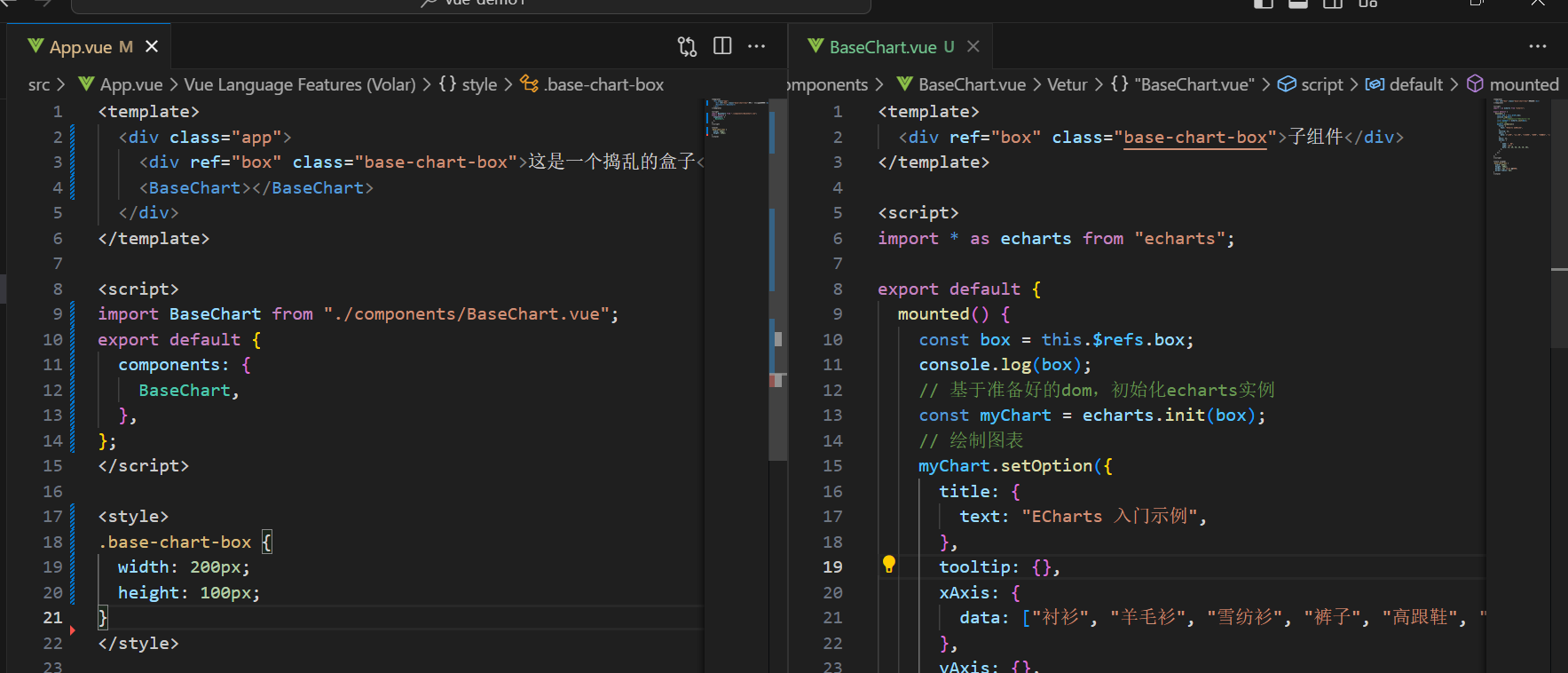Image resolution: width=1568 pixels, height=673 pixels.
Task: Click "myChart.setOption({" line
Action: click(x=1015, y=466)
